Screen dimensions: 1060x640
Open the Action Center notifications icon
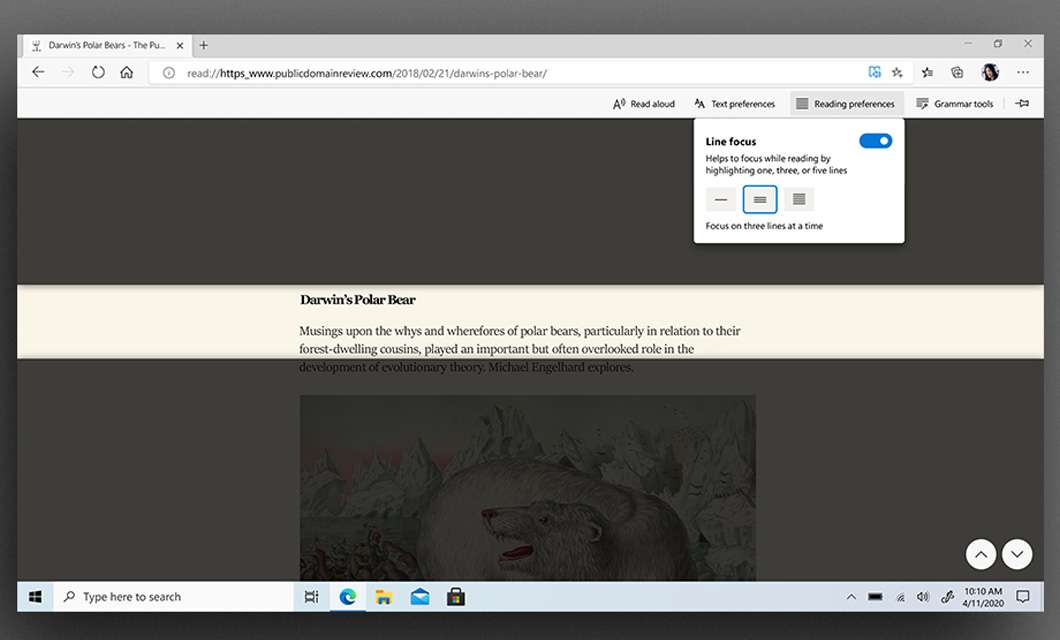click(x=1023, y=597)
